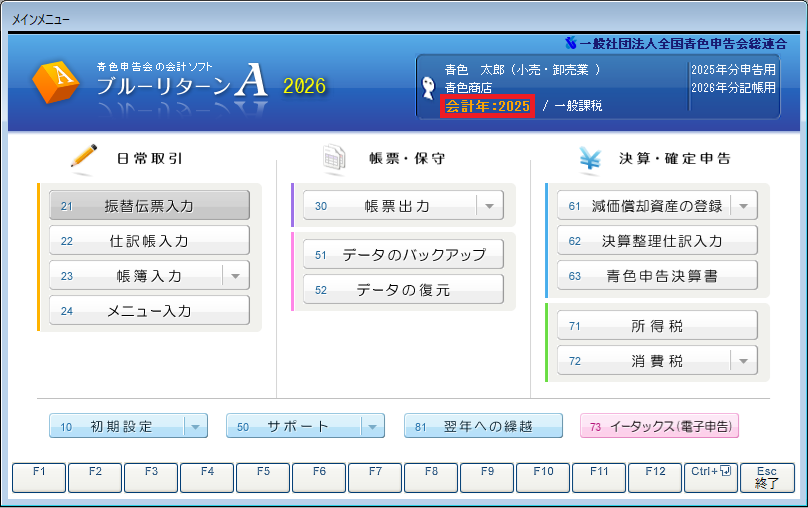
Task: Expand the 消費税 dropdown arrow
Action: tap(744, 360)
